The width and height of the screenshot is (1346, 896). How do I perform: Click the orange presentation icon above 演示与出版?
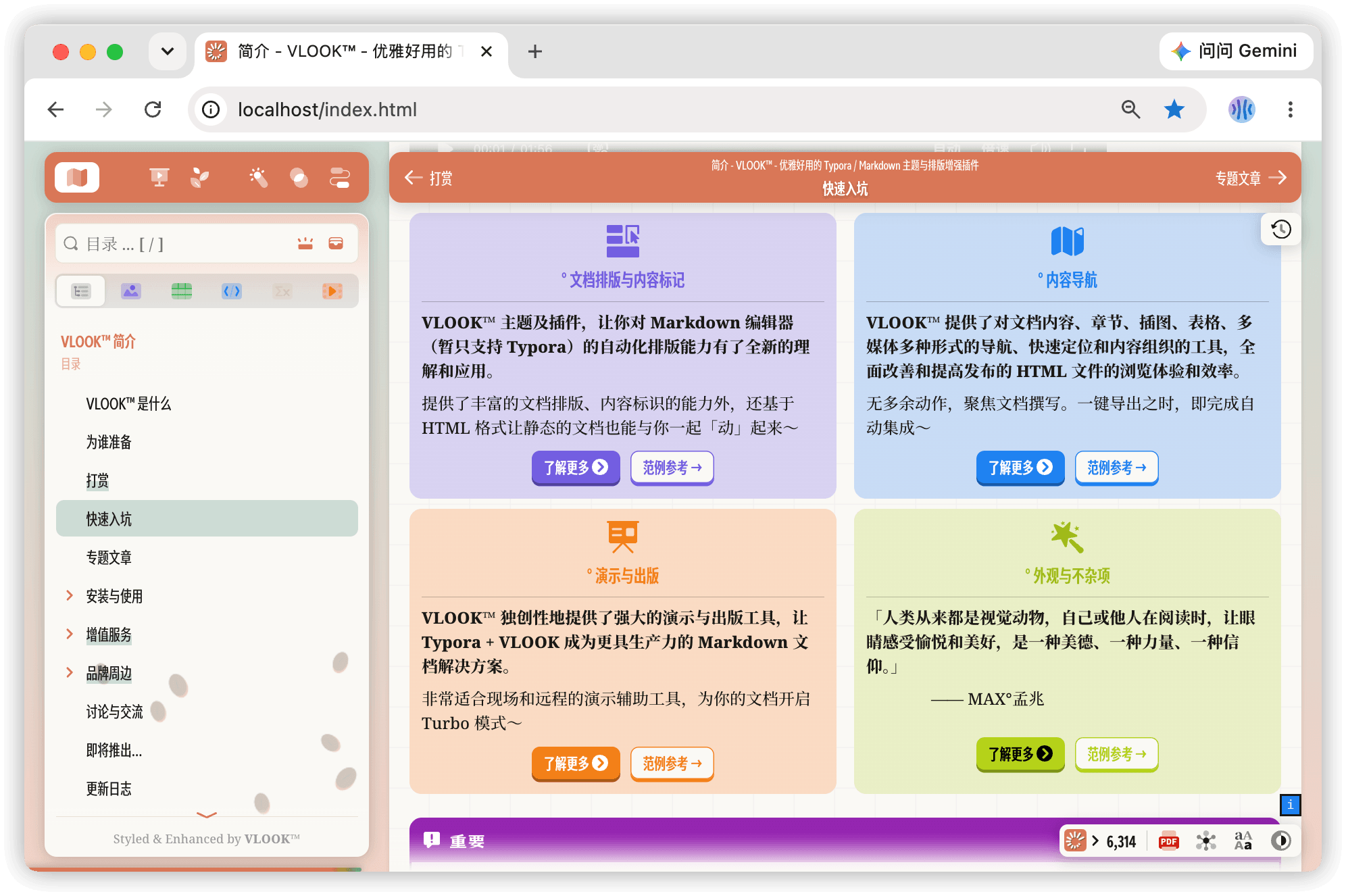(623, 537)
